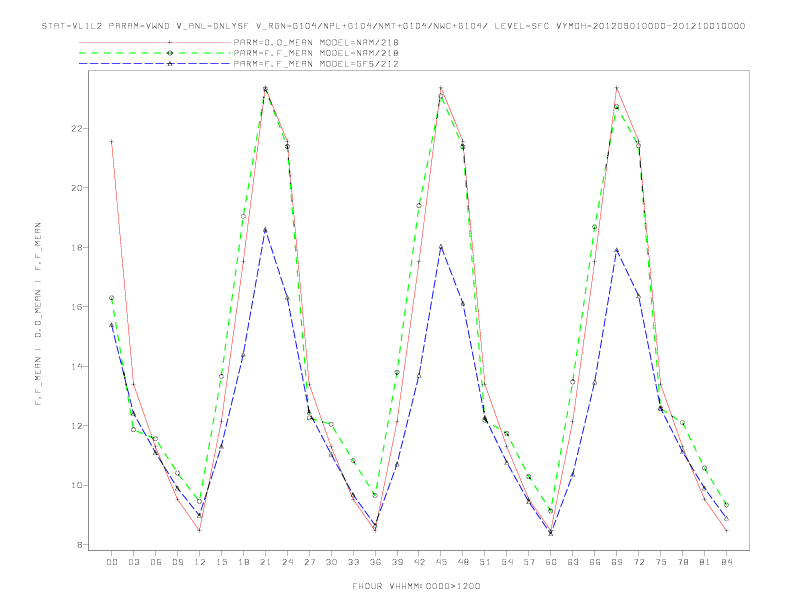The width and height of the screenshot is (792, 612).
Task: Click the vertical F.F_MEAN | O.O_MEAN axis title
Action: [38, 314]
